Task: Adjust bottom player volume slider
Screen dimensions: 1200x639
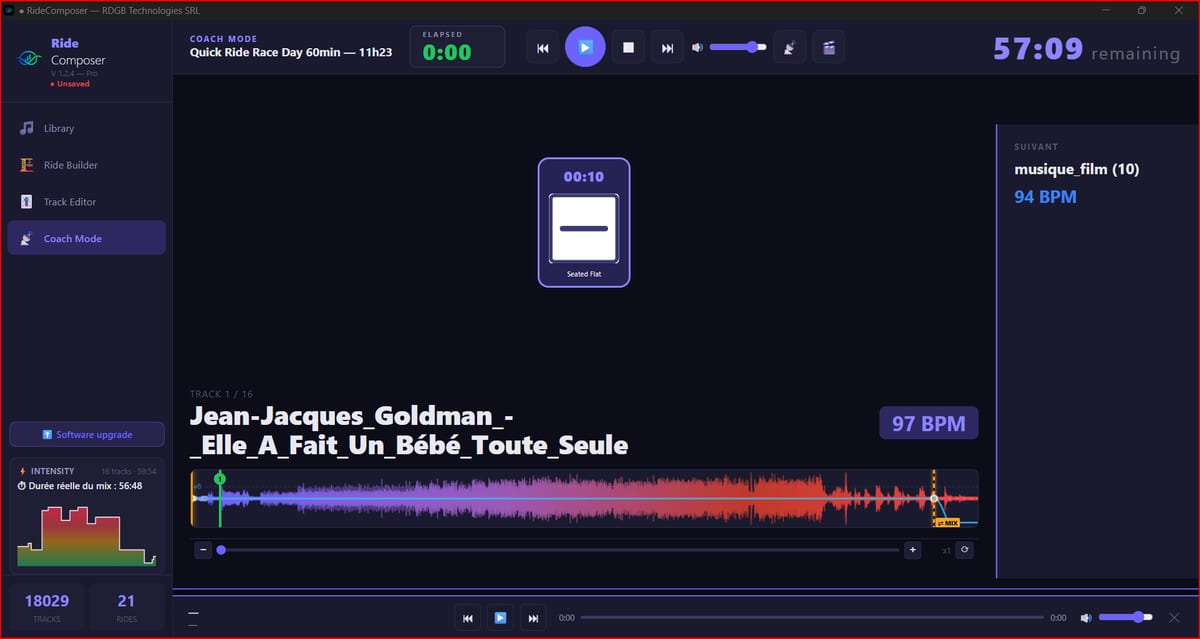Action: pyautogui.click(x=1126, y=618)
